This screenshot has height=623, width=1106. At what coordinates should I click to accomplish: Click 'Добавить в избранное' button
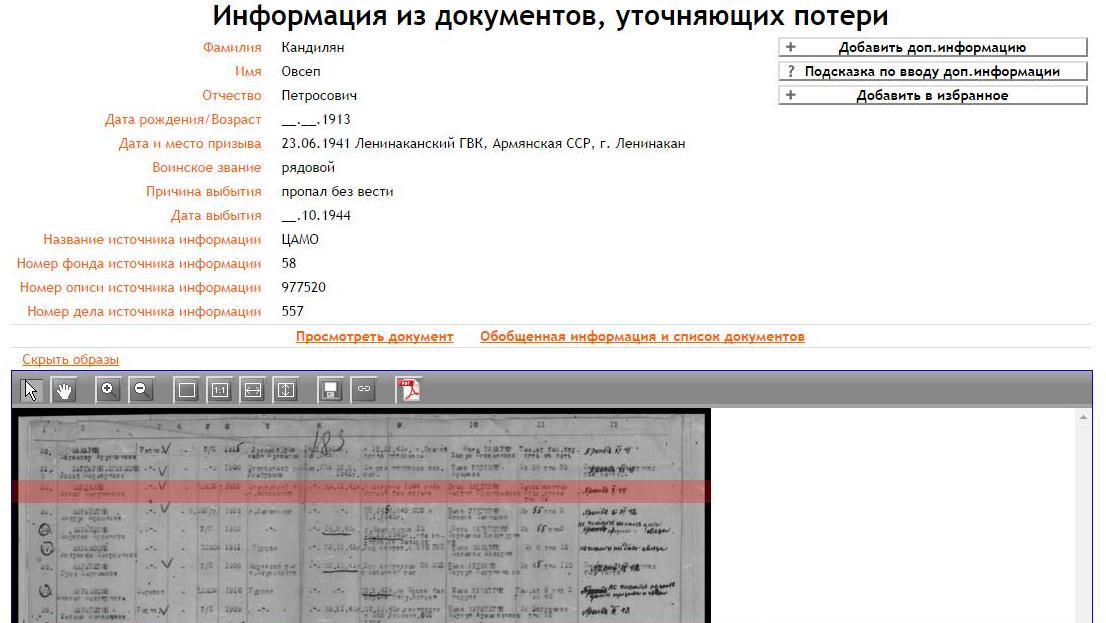coord(932,95)
